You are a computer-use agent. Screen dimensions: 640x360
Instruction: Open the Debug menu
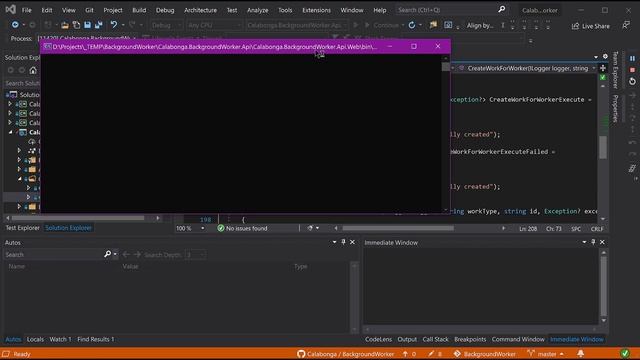[x=165, y=10]
